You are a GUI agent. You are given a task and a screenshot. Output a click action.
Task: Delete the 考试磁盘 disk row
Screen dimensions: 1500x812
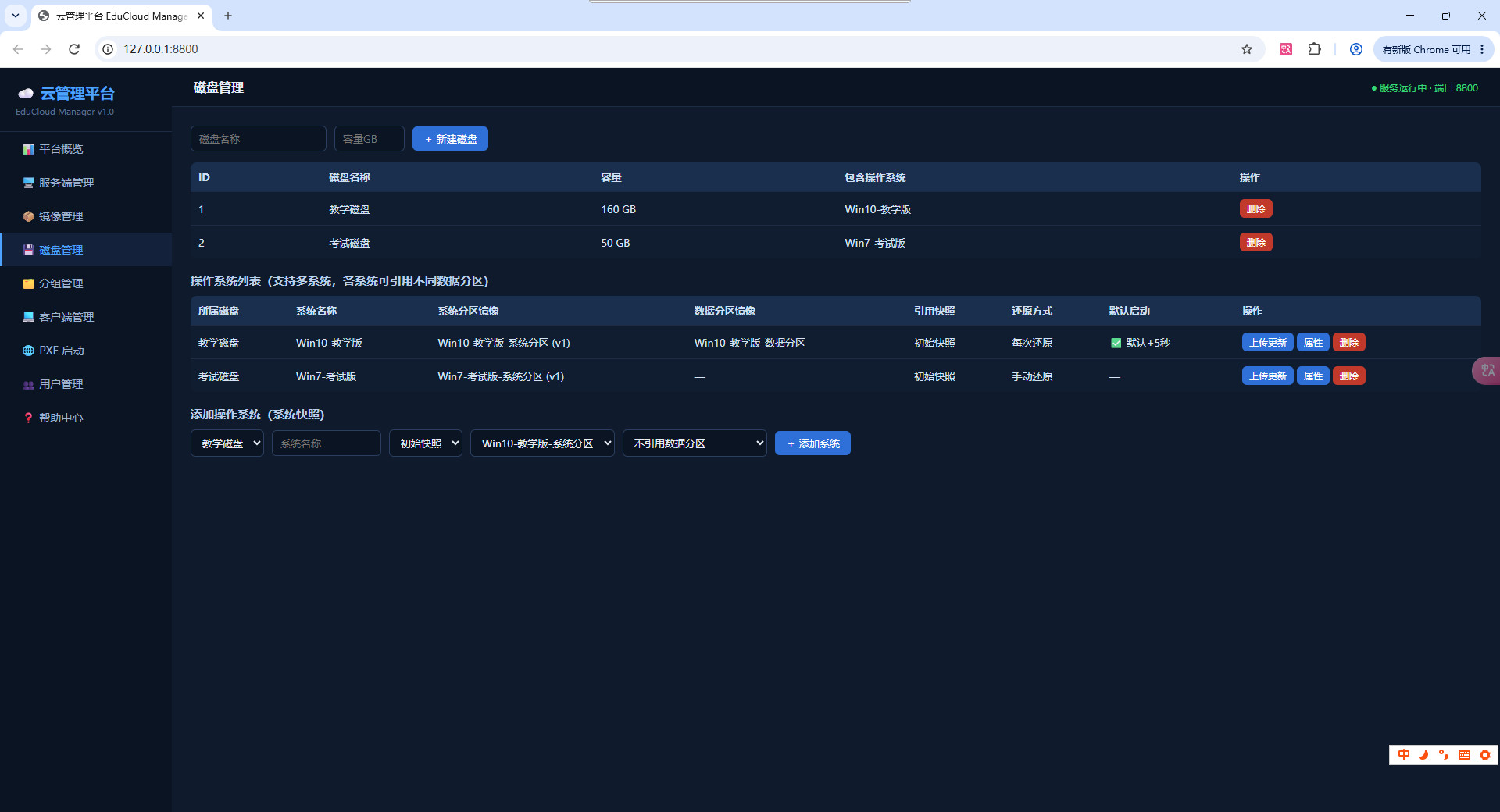click(1256, 243)
